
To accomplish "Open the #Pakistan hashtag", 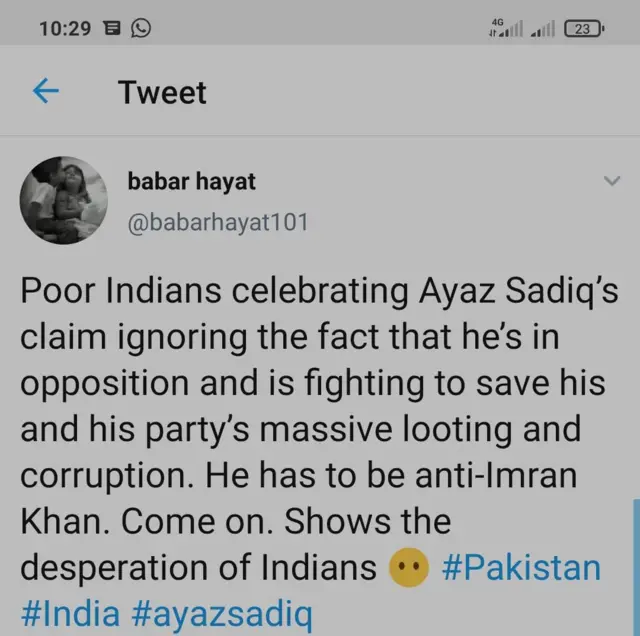I will pyautogui.click(x=521, y=568).
